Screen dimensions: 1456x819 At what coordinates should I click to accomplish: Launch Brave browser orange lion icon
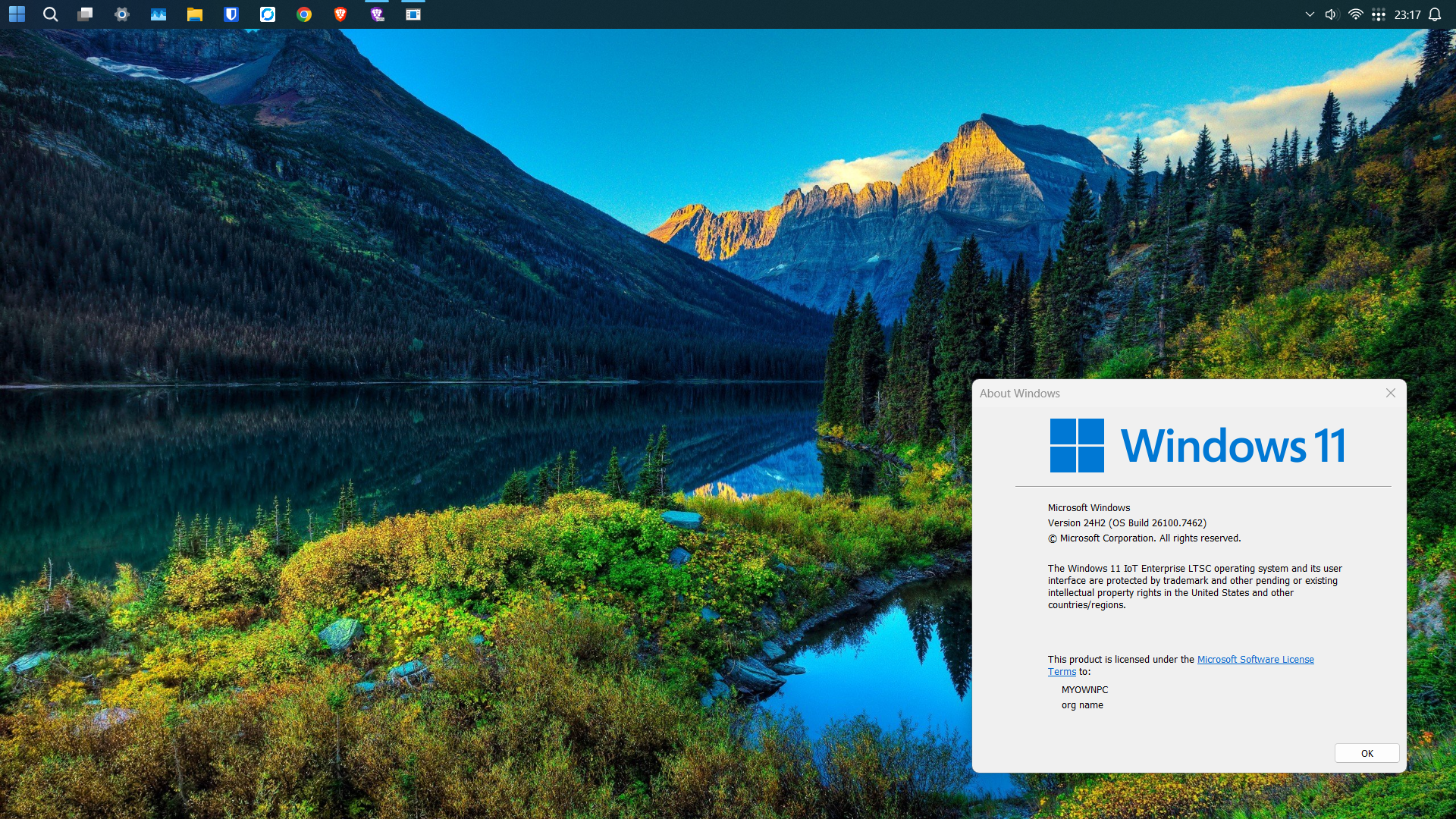340,14
